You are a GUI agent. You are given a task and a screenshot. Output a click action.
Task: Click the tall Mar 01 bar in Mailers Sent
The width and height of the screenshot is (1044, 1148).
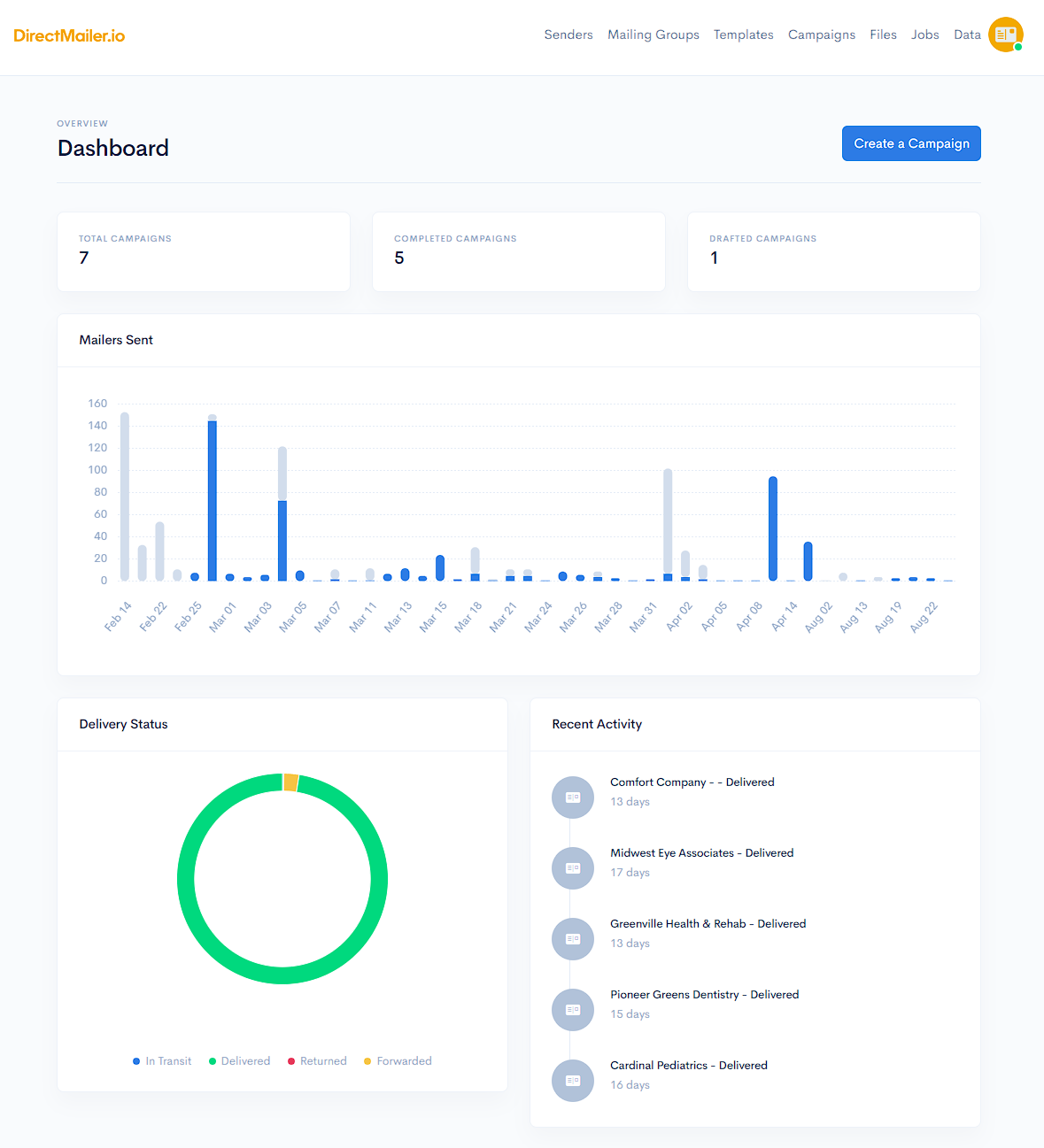click(211, 496)
